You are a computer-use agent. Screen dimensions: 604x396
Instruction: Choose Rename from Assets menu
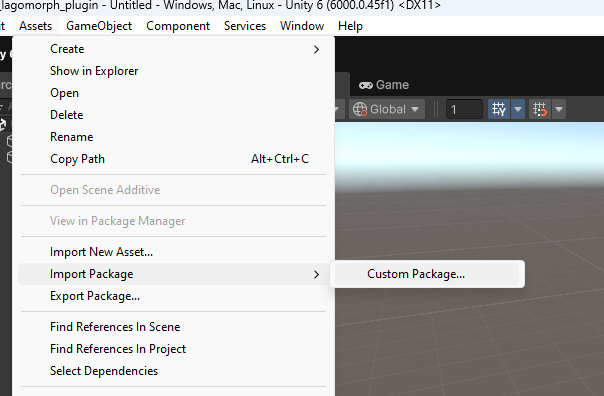point(173,137)
